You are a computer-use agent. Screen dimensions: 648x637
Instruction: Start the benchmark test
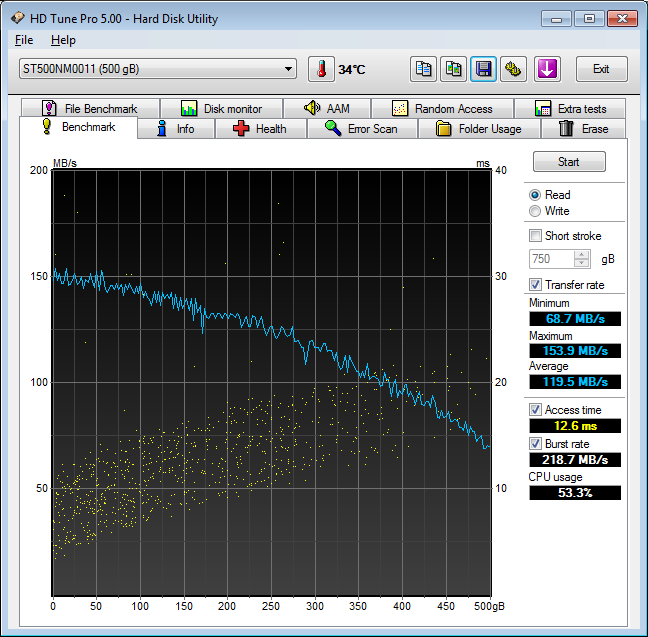[568, 162]
